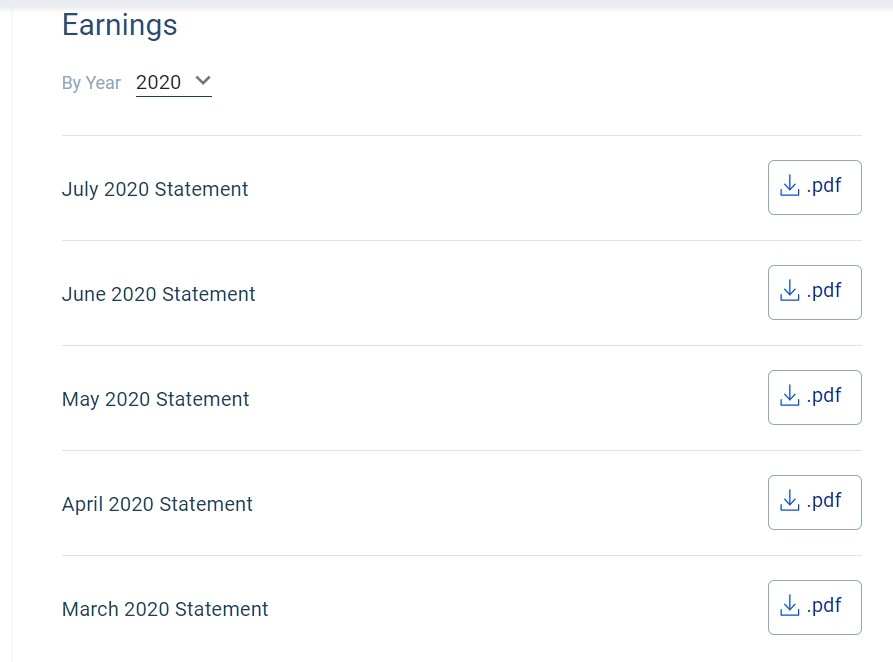The width and height of the screenshot is (893, 662).
Task: Click the selected year value 2020
Action: 158,83
